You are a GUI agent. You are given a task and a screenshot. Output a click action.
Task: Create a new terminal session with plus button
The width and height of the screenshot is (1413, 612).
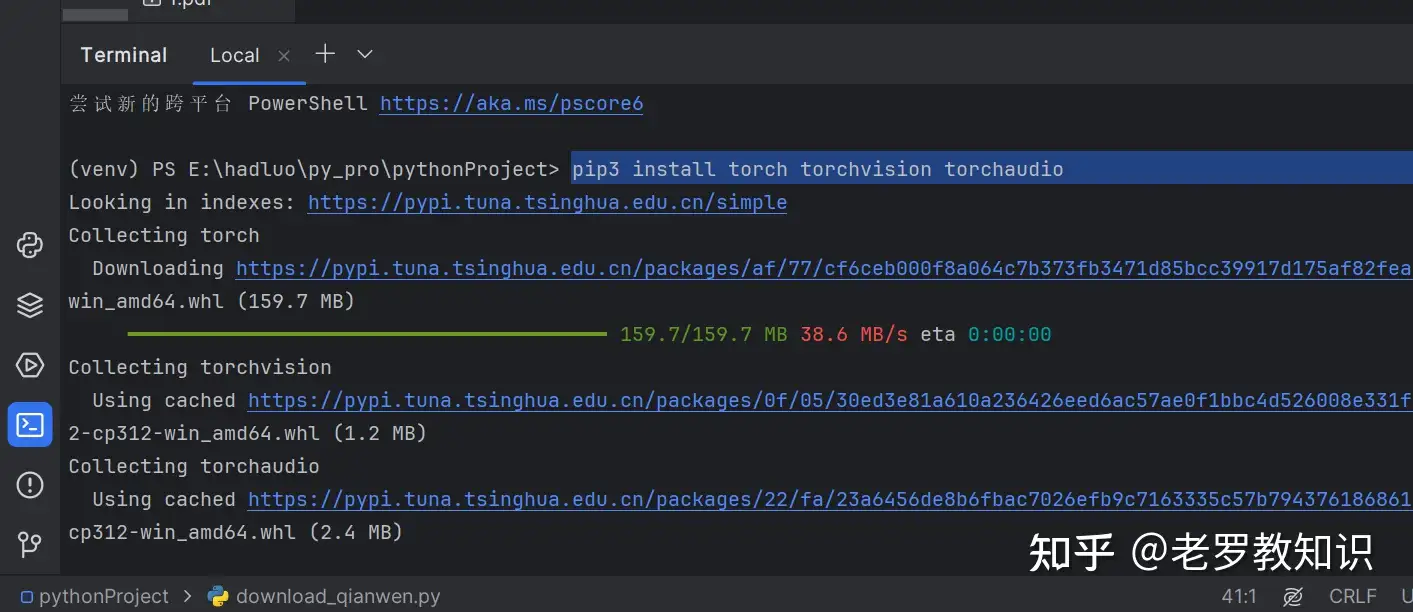(324, 54)
